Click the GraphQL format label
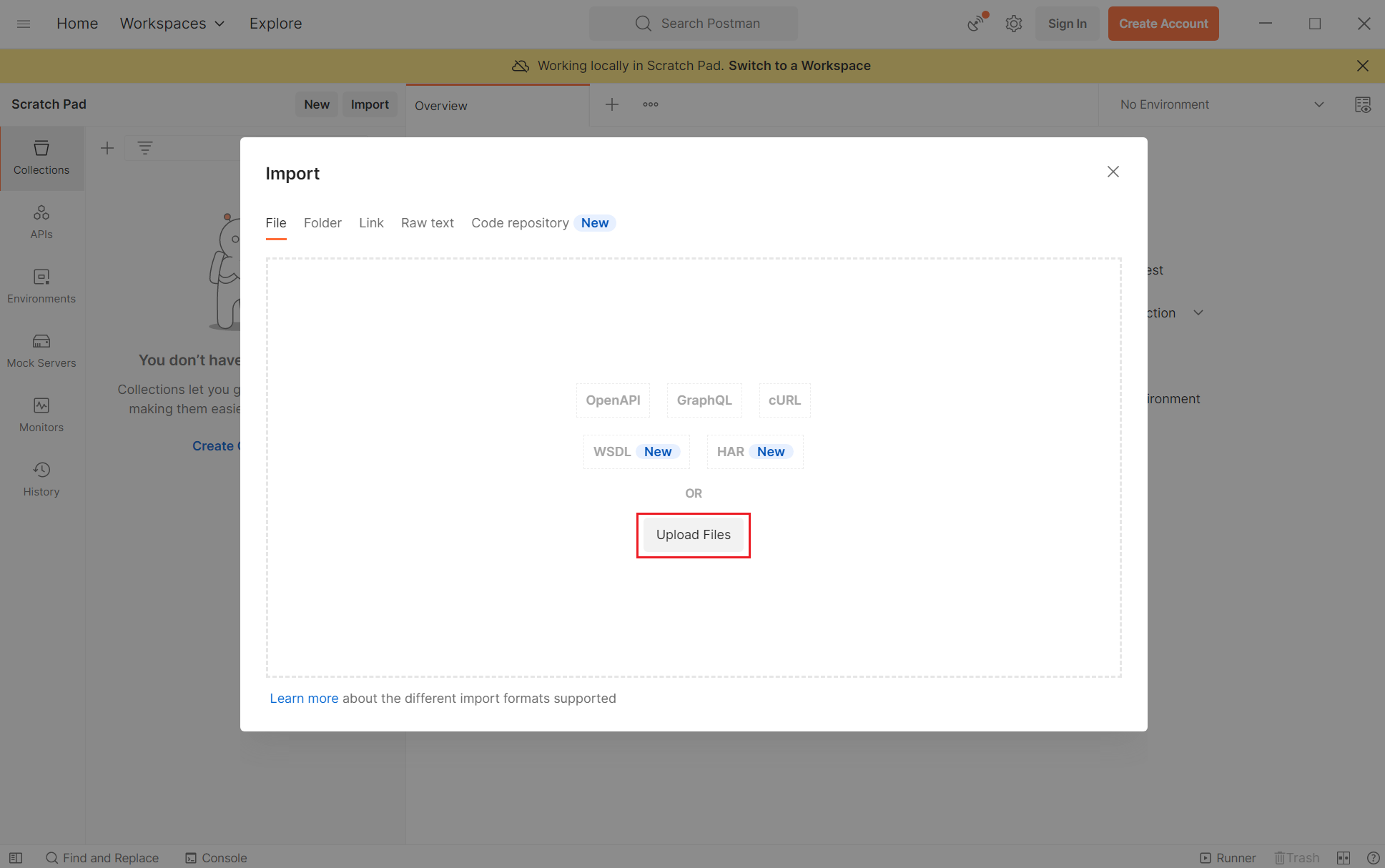 pyautogui.click(x=704, y=400)
